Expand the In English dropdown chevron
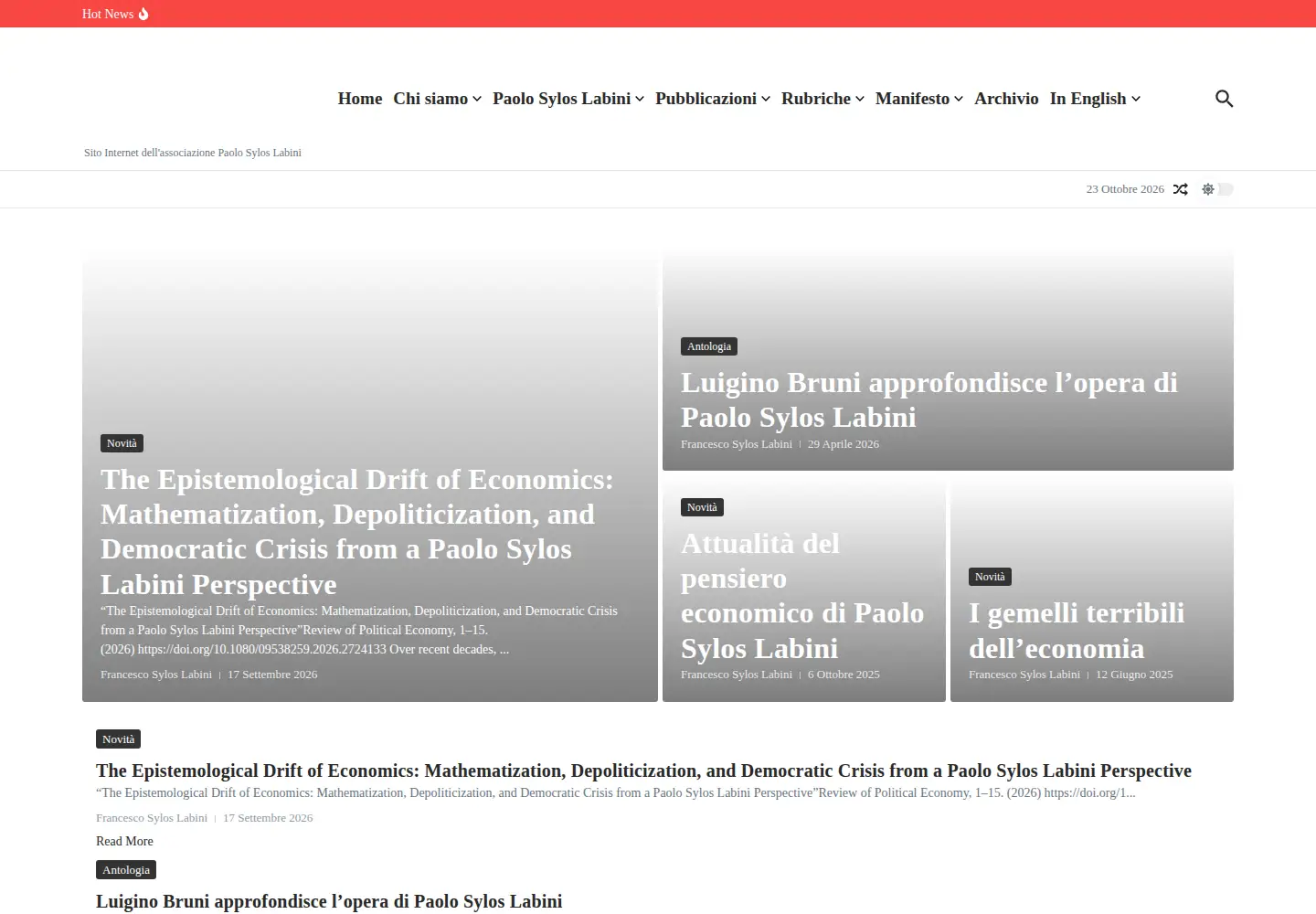This screenshot has height=914, width=1316. point(1136,99)
